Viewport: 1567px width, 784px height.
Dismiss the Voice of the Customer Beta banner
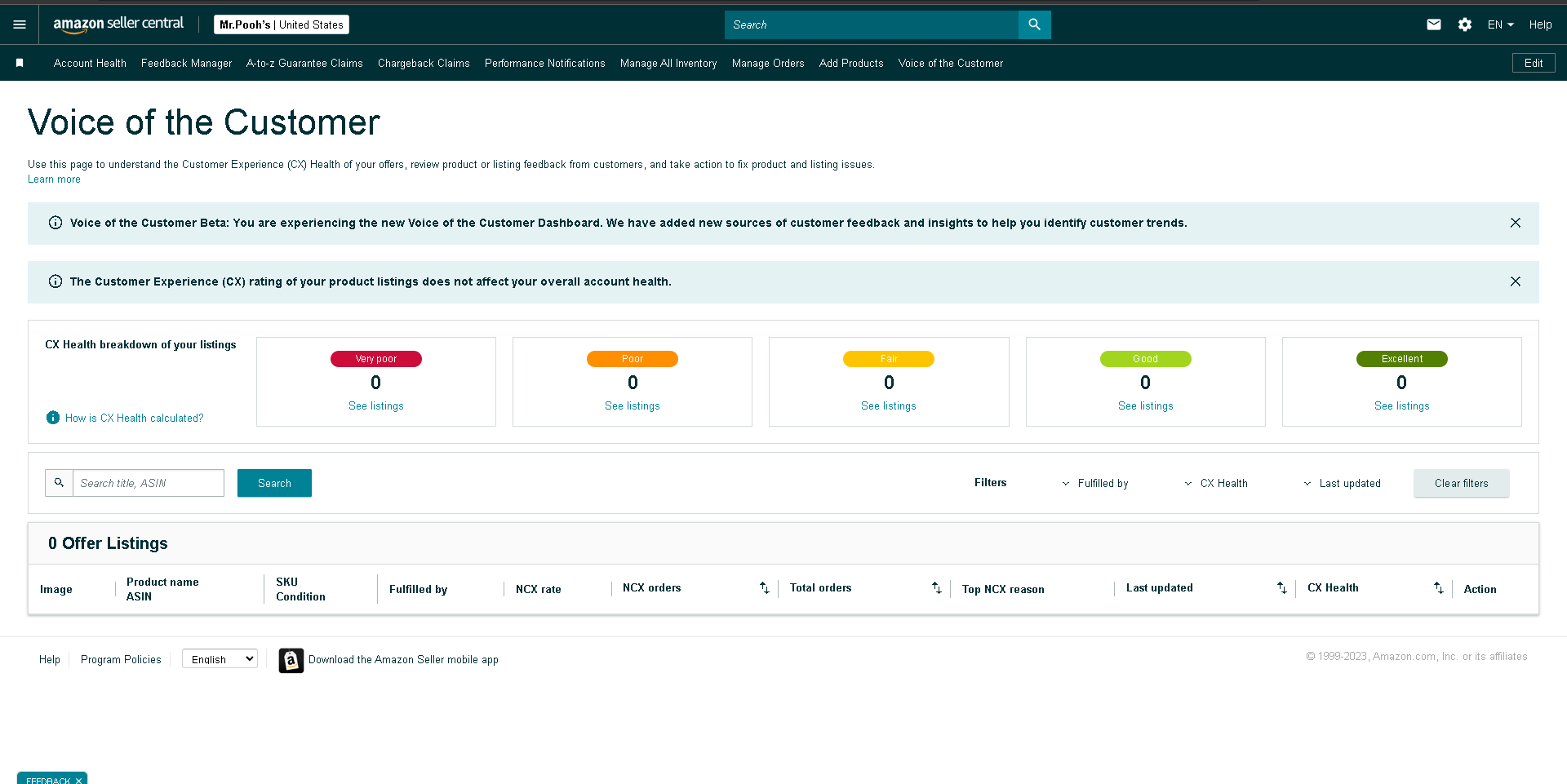pyautogui.click(x=1516, y=223)
